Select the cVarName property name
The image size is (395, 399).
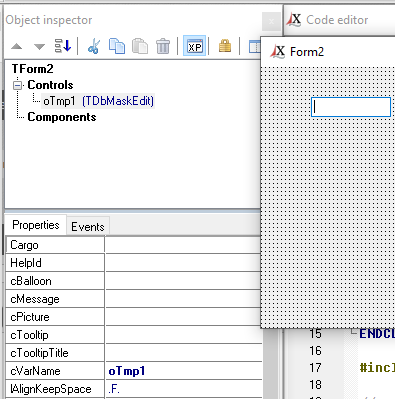(55, 371)
